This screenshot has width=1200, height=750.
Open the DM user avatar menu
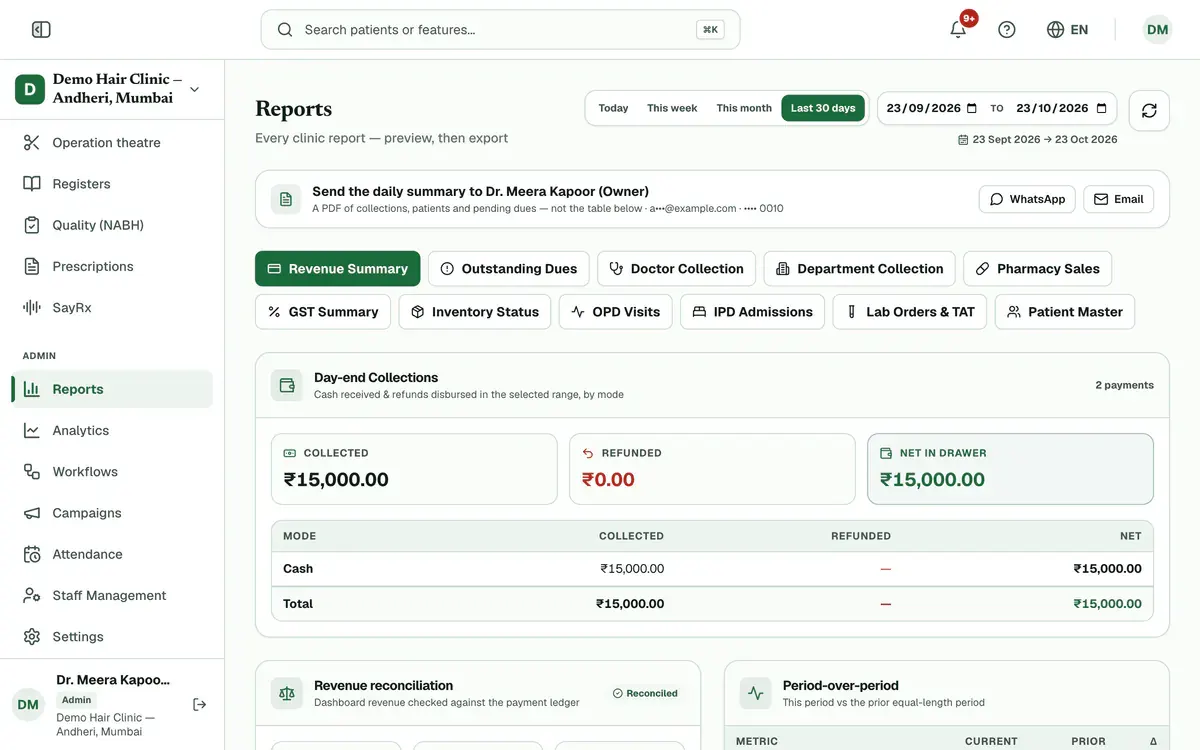click(1158, 30)
